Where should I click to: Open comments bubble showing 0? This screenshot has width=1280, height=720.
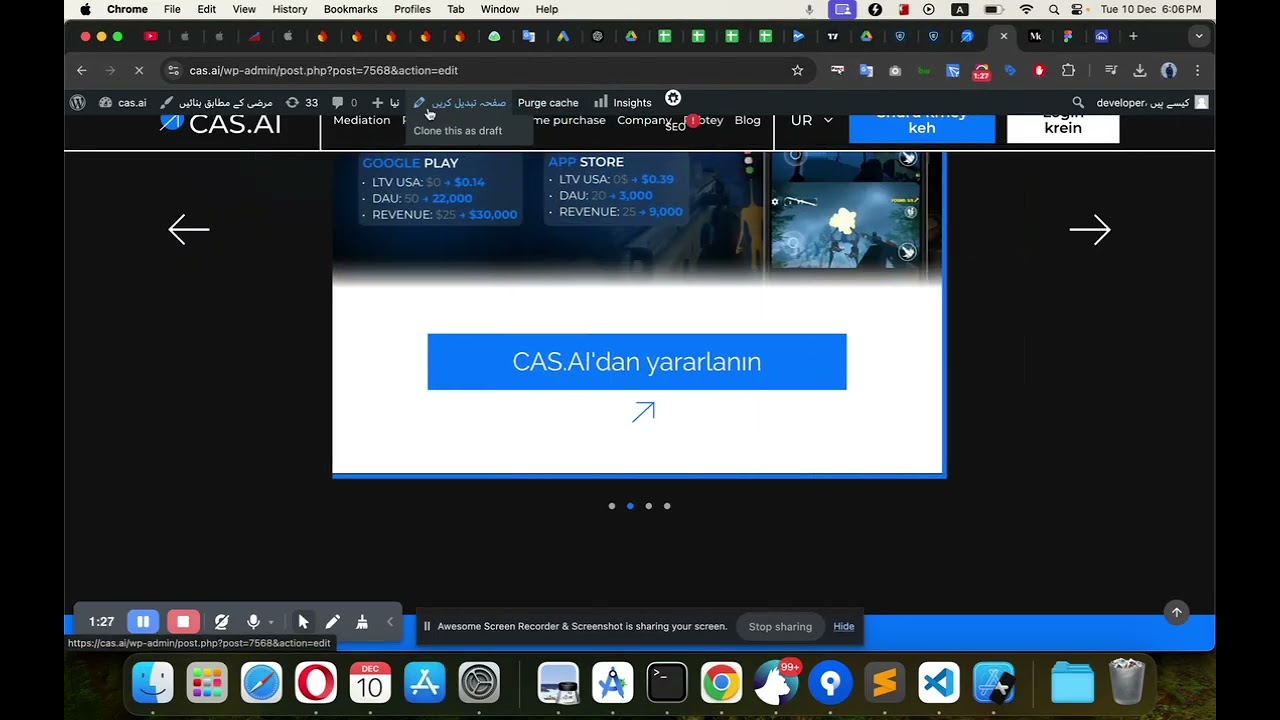coord(344,102)
